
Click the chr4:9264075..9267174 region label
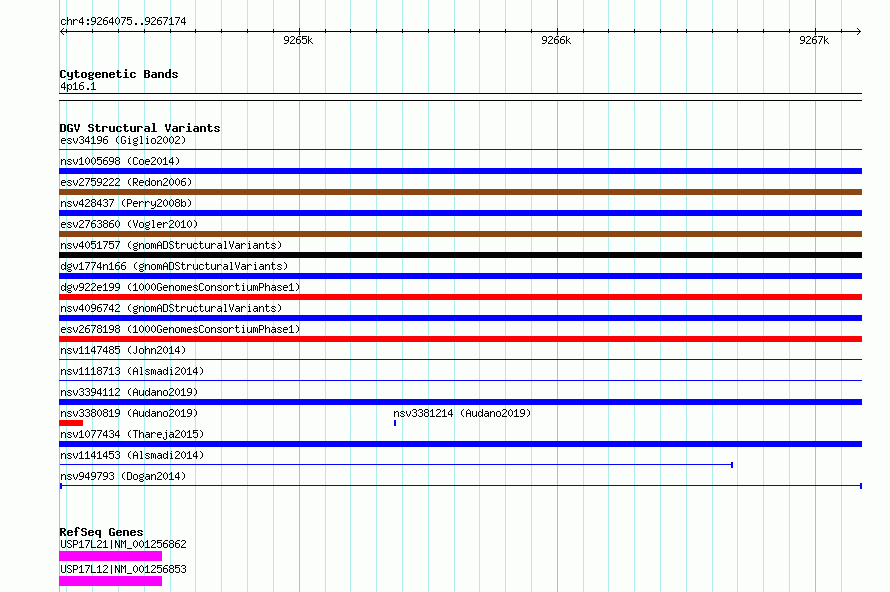click(123, 22)
